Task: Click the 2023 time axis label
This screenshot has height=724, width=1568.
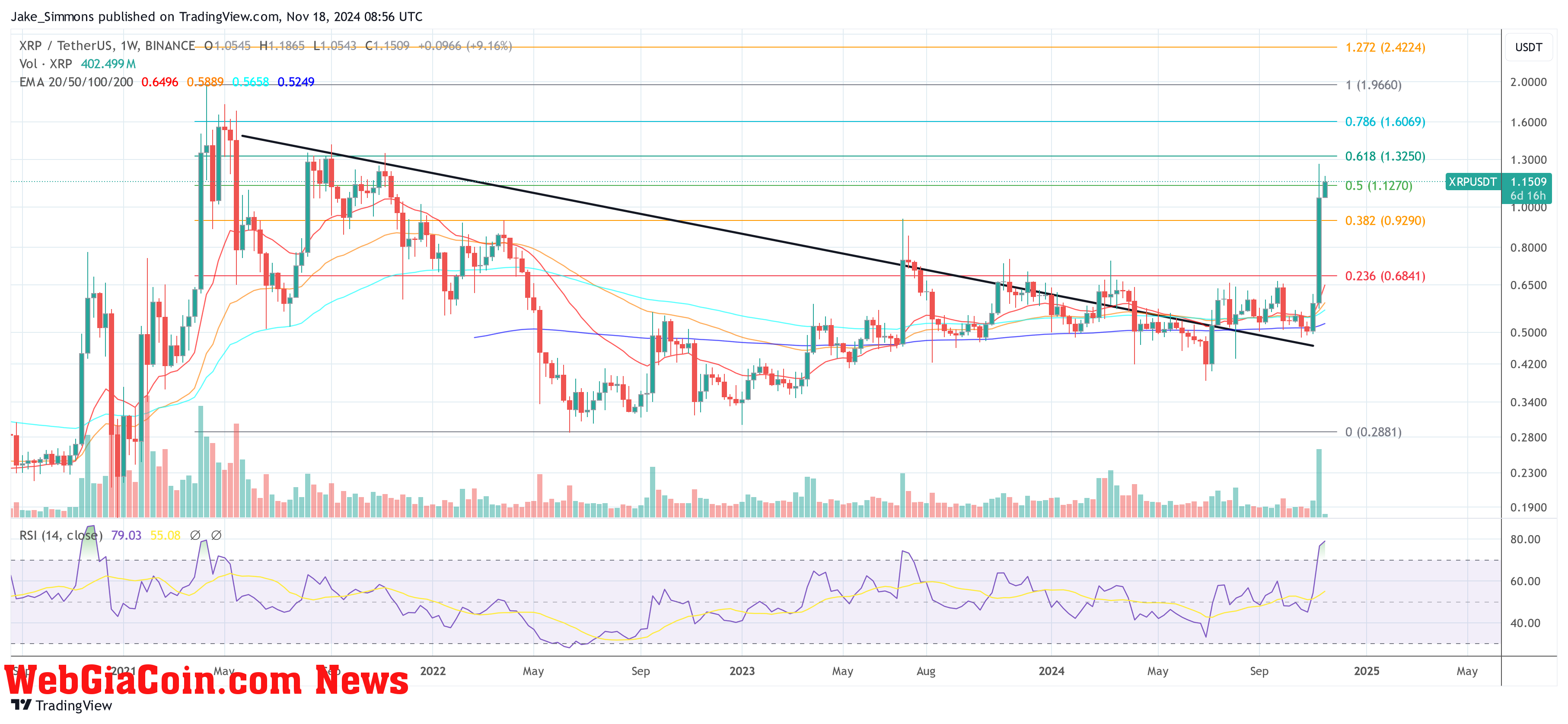Action: 742,671
